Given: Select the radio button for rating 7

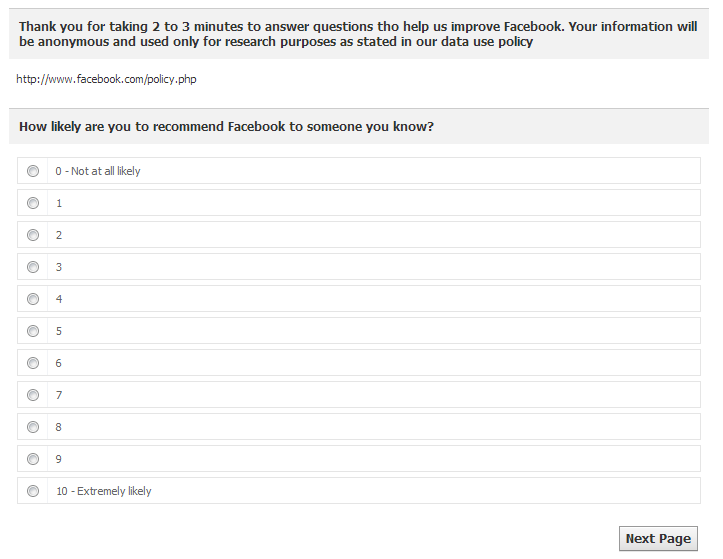Looking at the screenshot, I should click(x=33, y=395).
